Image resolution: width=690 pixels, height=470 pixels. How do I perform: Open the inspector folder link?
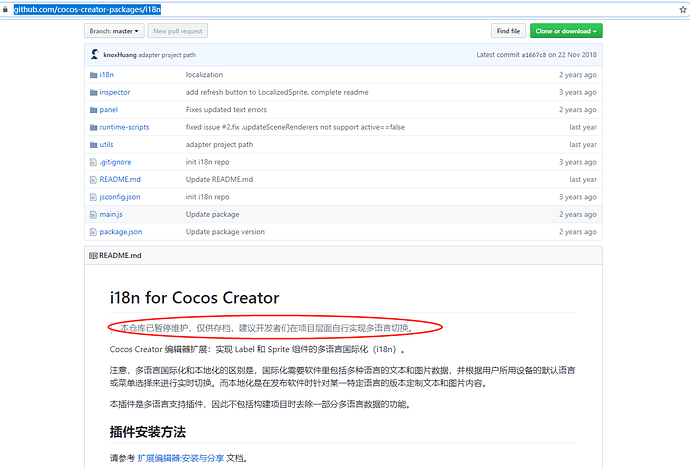pos(115,92)
